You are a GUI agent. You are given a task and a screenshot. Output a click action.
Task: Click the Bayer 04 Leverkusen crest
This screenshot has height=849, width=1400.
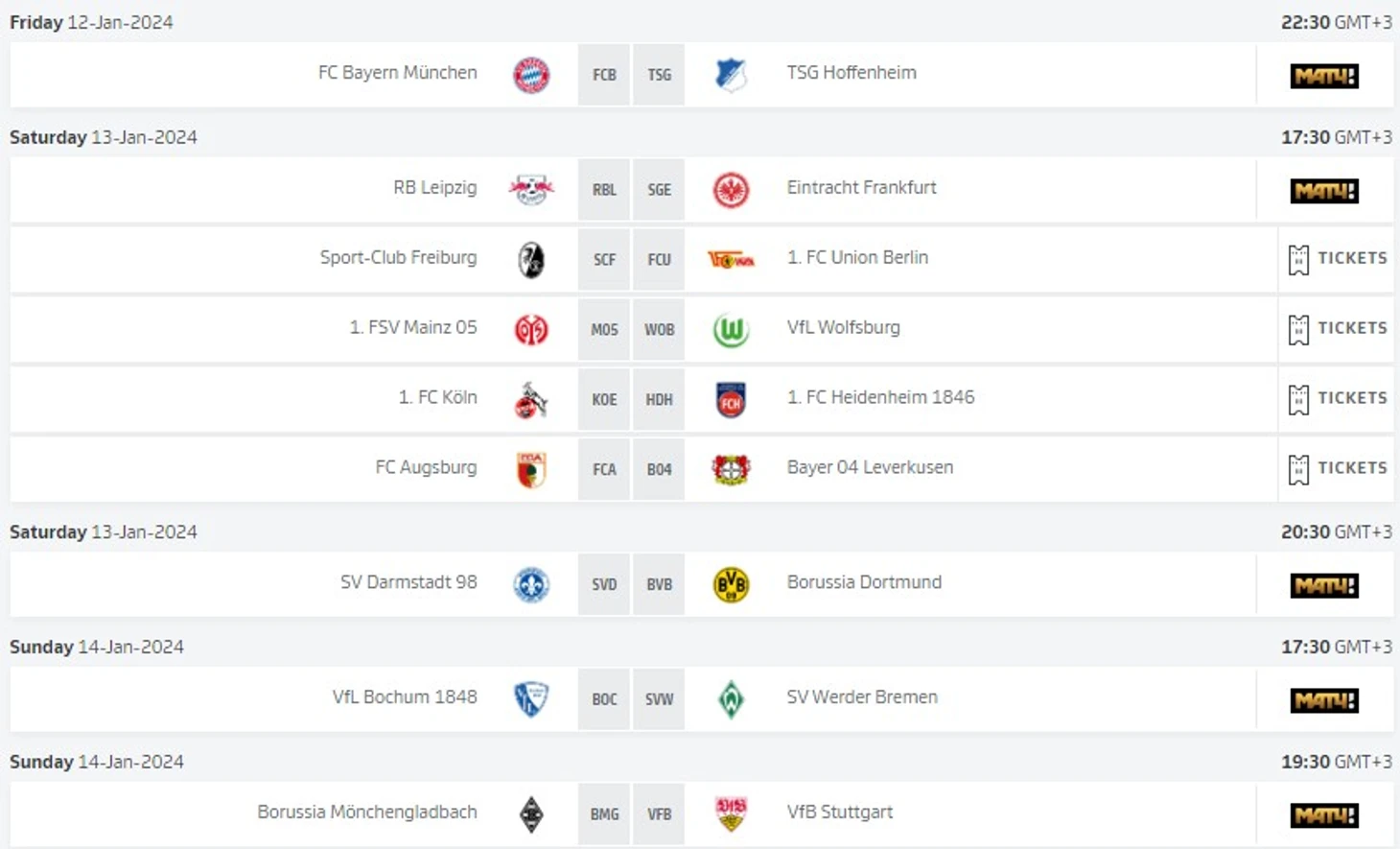point(731,470)
